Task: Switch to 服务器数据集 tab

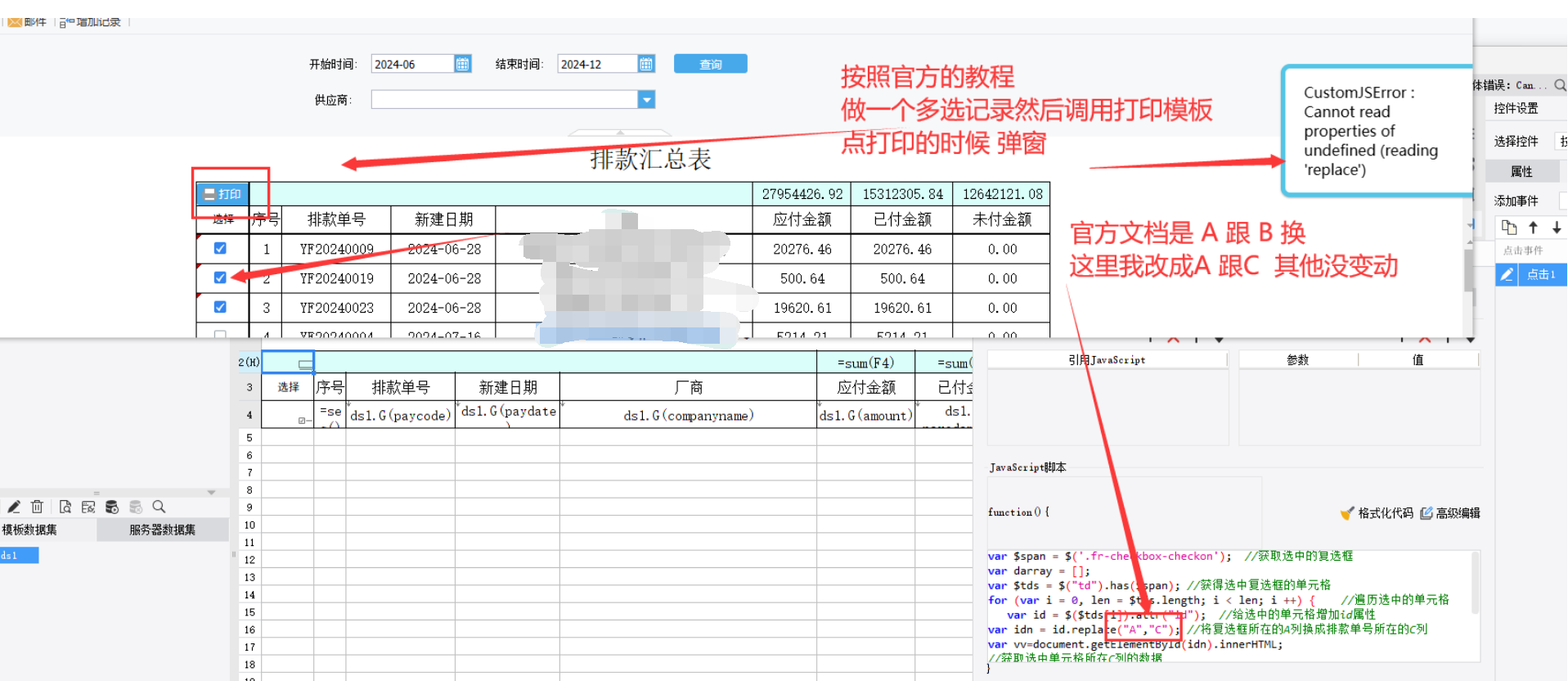Action: (162, 530)
